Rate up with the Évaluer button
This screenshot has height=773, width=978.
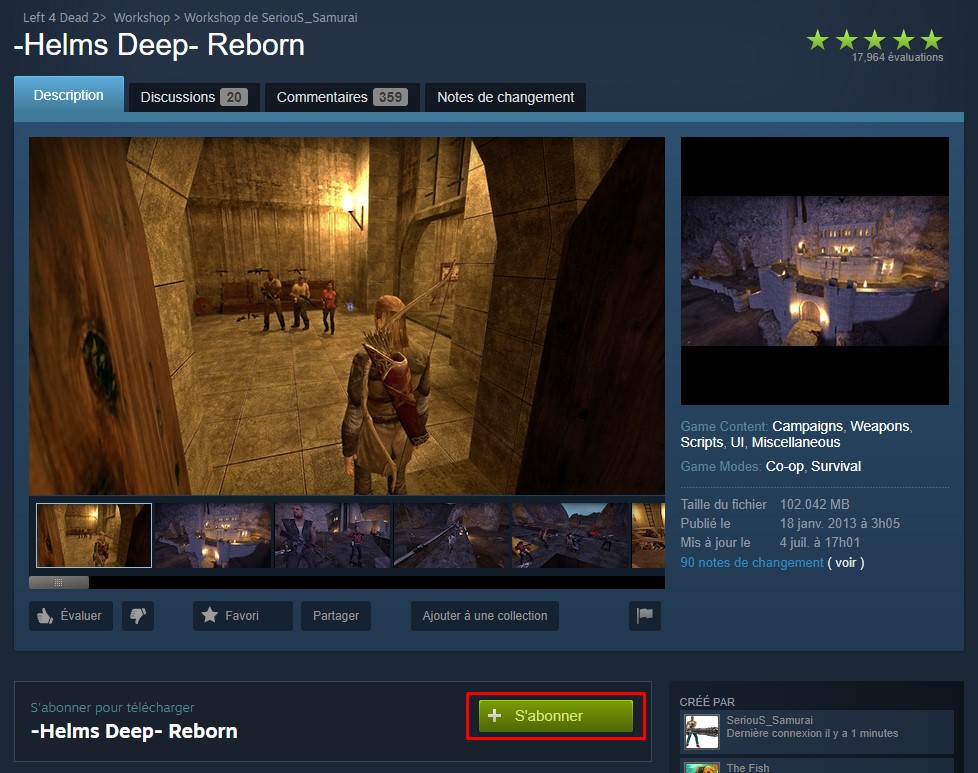[70, 616]
